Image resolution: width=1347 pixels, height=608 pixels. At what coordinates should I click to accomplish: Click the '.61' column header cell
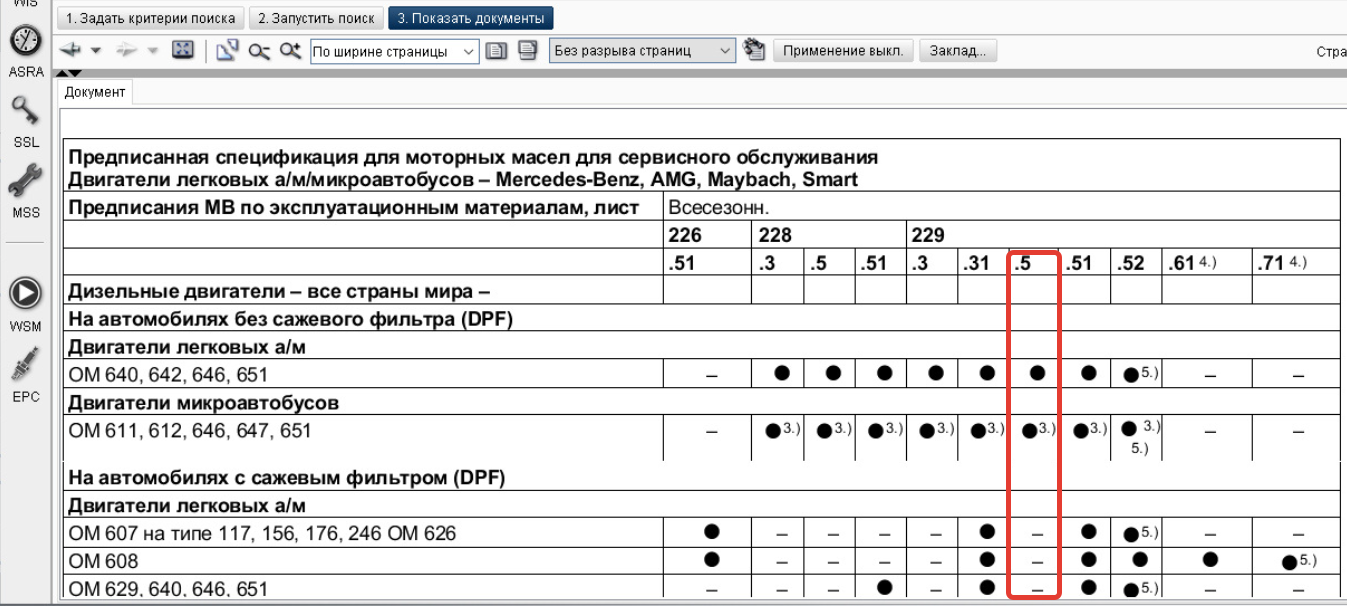coord(1206,264)
